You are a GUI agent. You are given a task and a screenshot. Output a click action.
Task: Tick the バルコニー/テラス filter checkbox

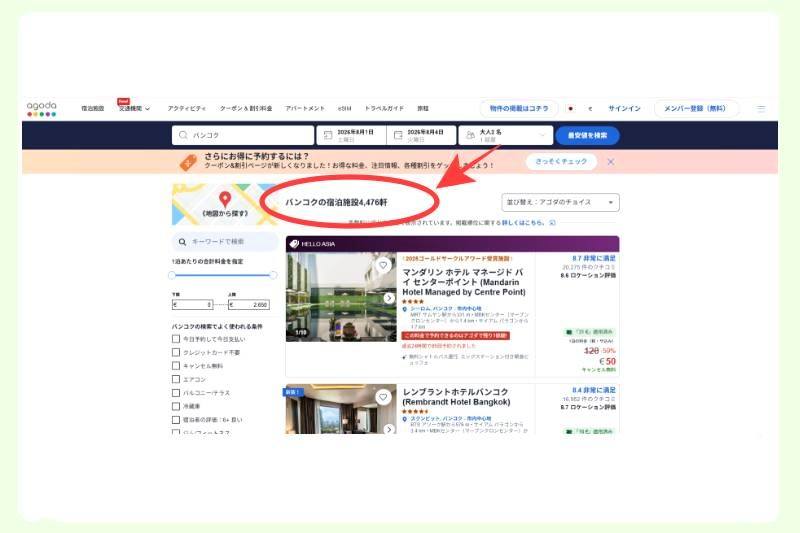[176, 393]
